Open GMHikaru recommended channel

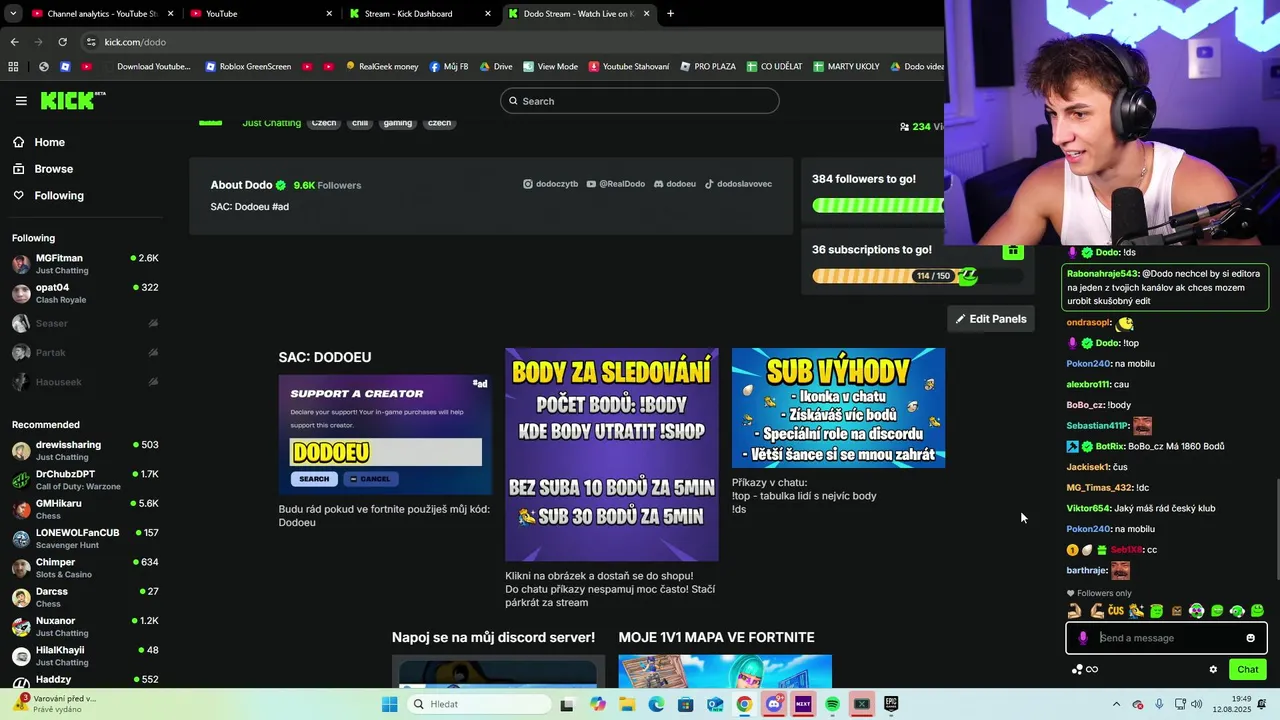tap(85, 509)
